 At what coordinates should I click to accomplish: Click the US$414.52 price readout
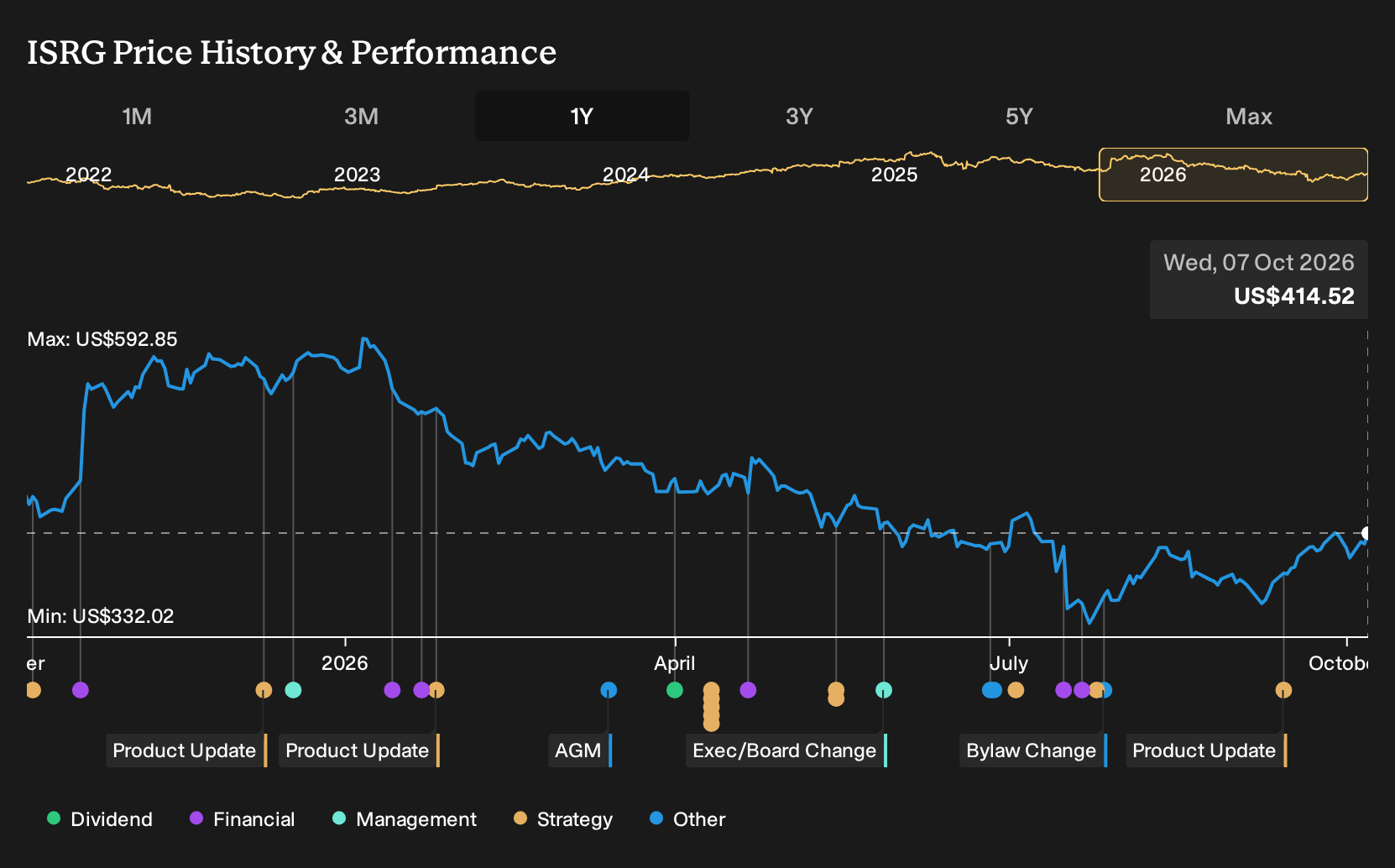coord(1294,296)
